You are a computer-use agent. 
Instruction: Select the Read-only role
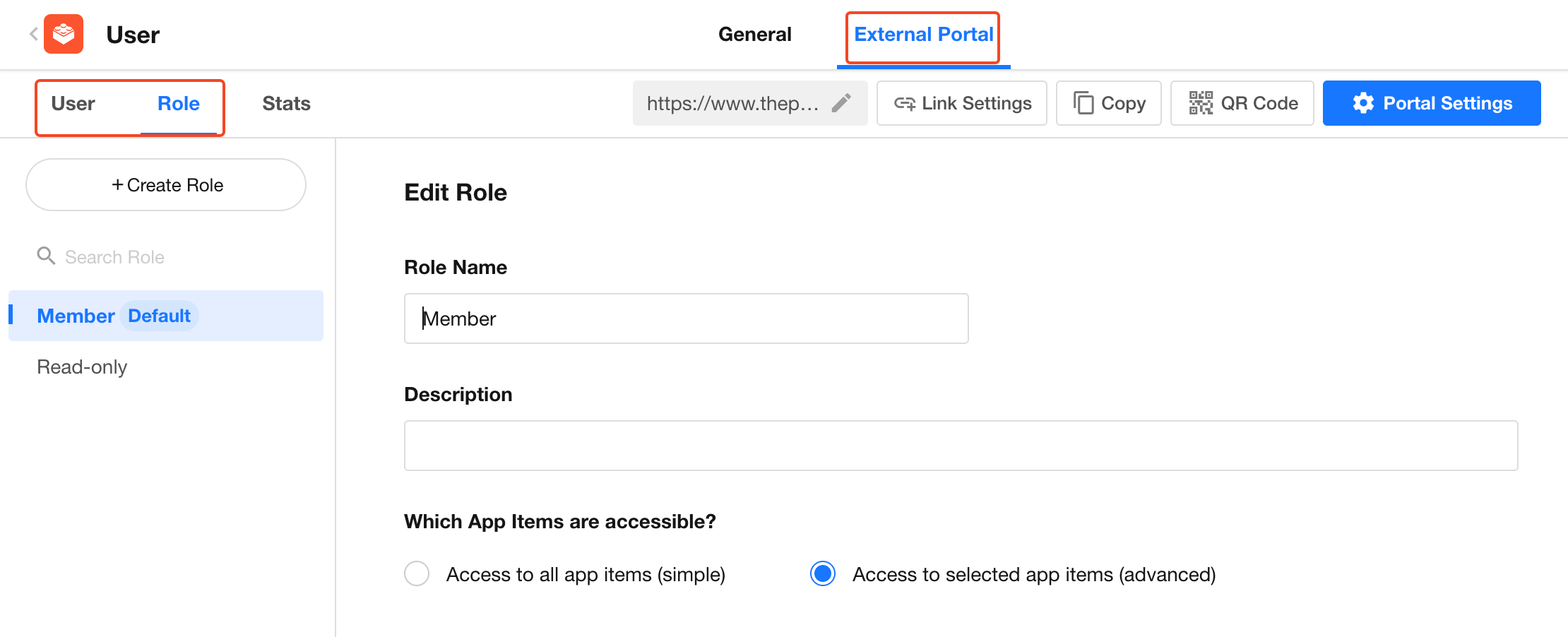pos(82,367)
